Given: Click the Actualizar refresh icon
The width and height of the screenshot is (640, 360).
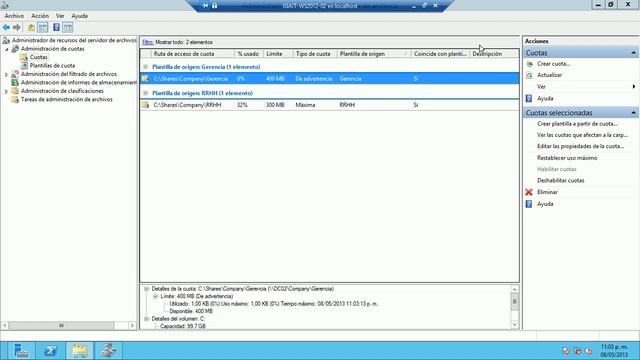Looking at the screenshot, I should tap(529, 75).
